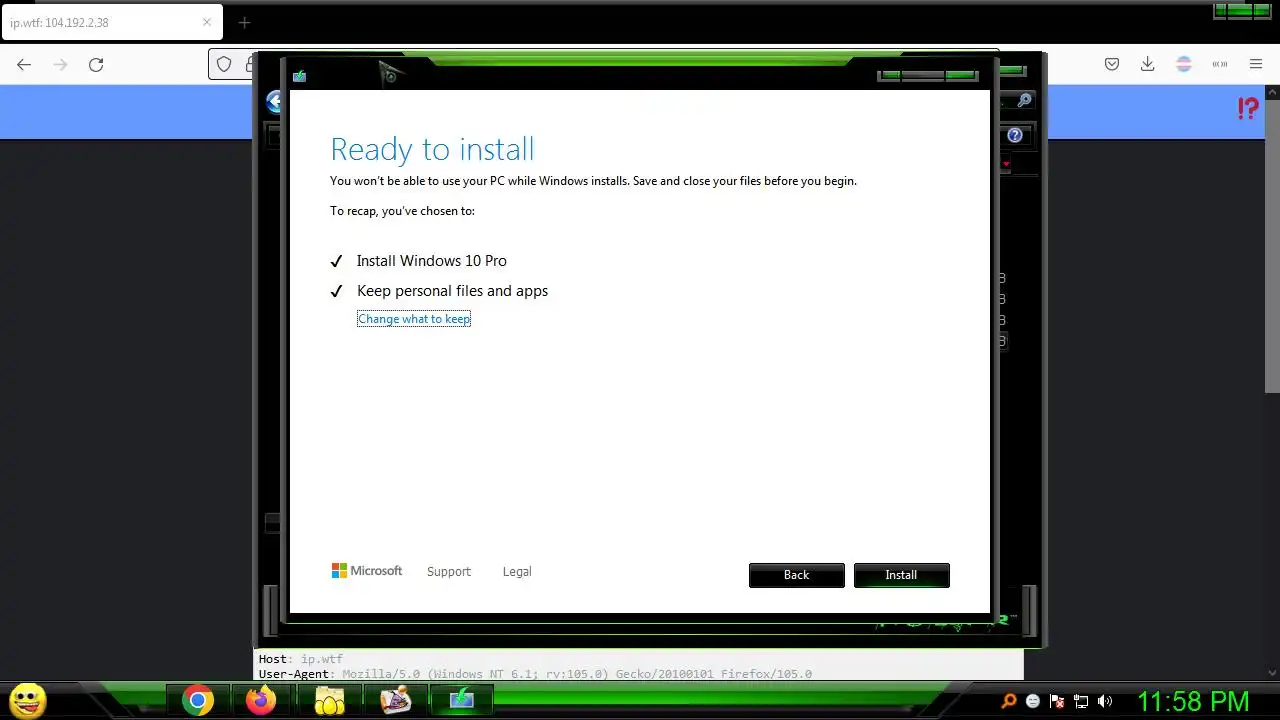
Task: Click the Microsoft logo in setup dialog
Action: coord(367,571)
